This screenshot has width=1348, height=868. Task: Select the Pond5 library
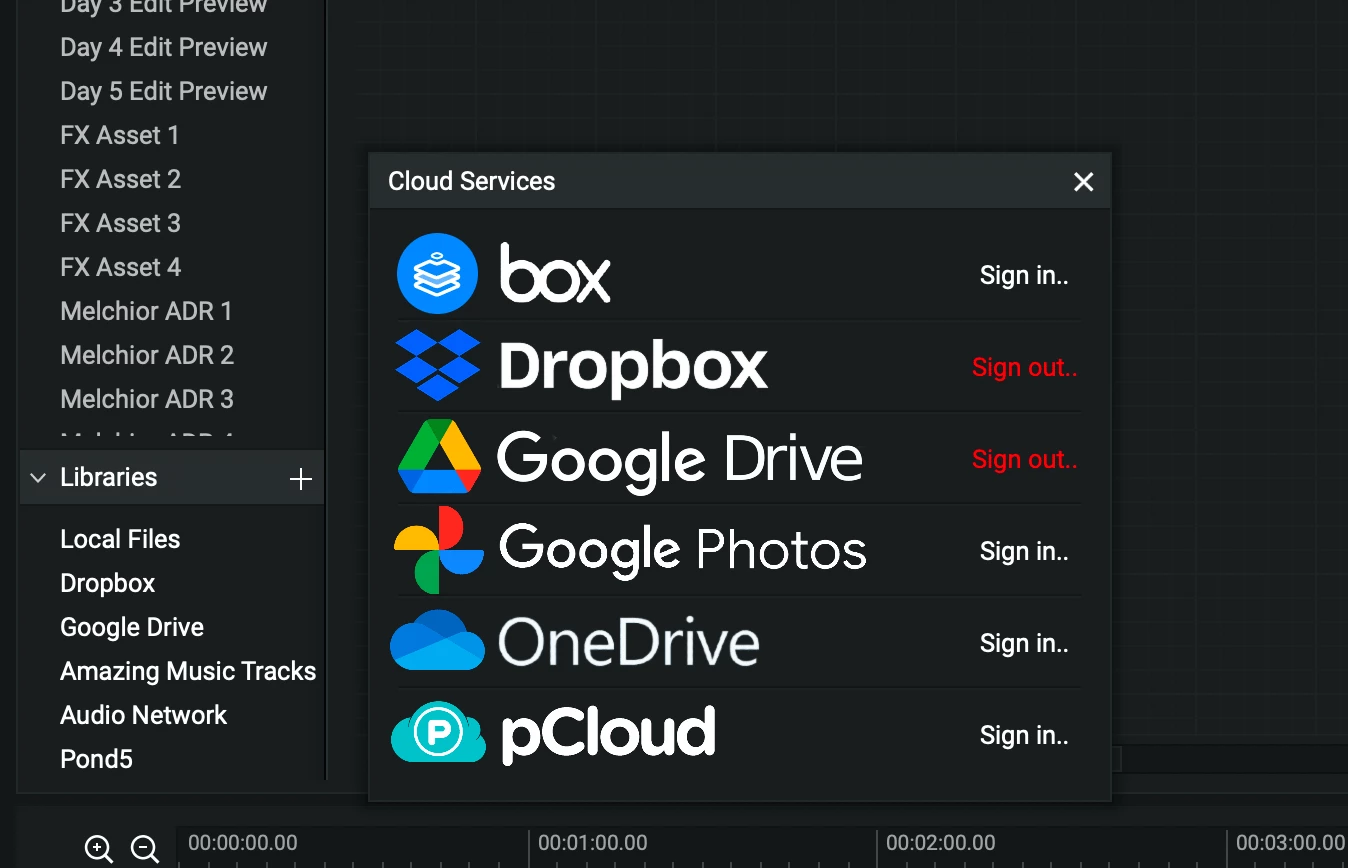(x=95, y=759)
